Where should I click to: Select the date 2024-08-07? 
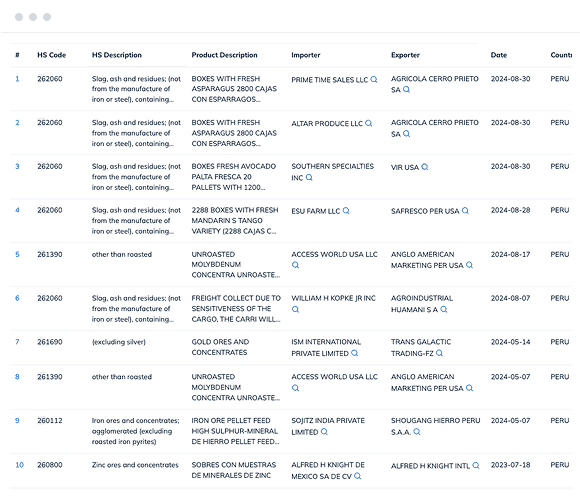coord(510,298)
